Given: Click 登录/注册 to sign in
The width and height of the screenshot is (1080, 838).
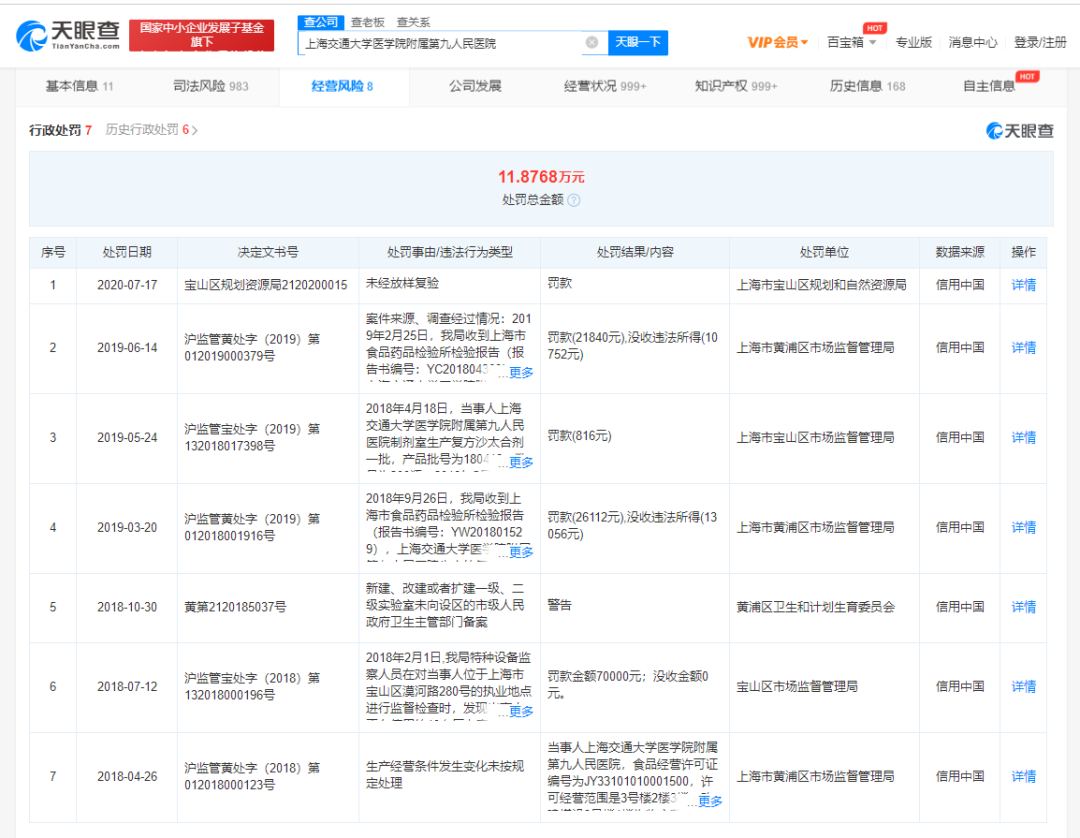Looking at the screenshot, I should tap(1040, 43).
